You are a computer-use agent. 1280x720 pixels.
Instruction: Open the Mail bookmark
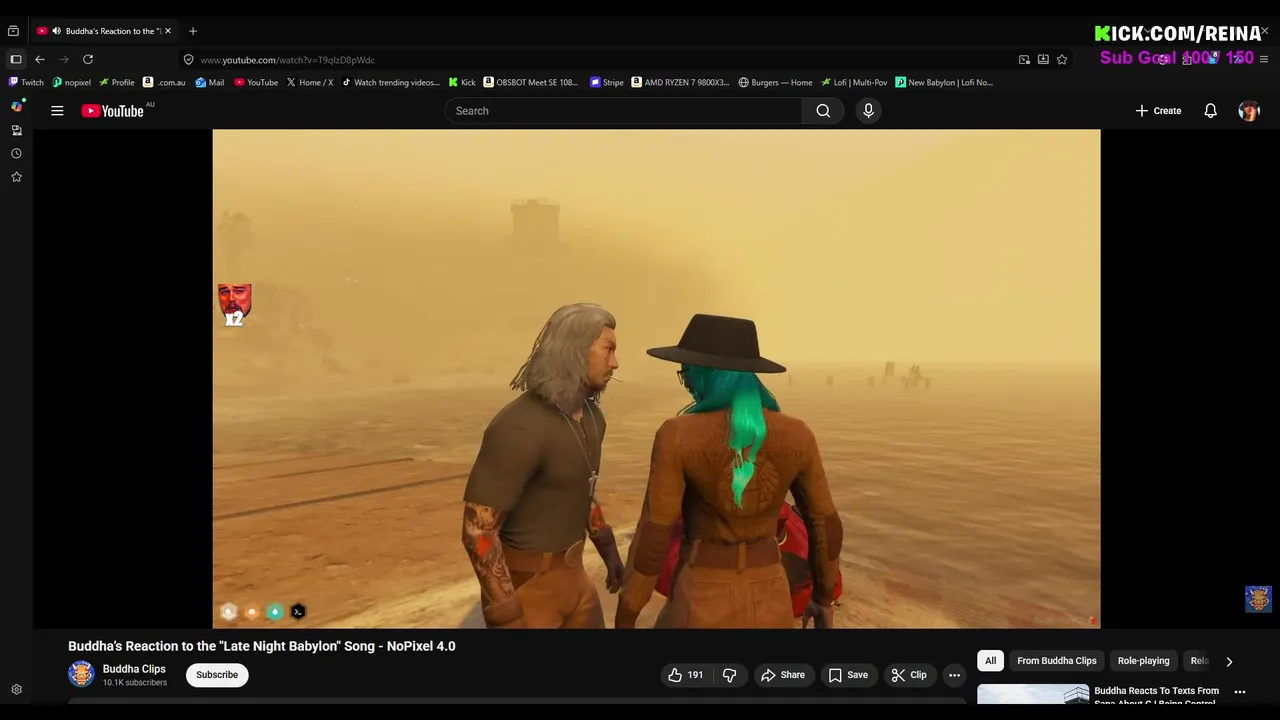(x=210, y=82)
